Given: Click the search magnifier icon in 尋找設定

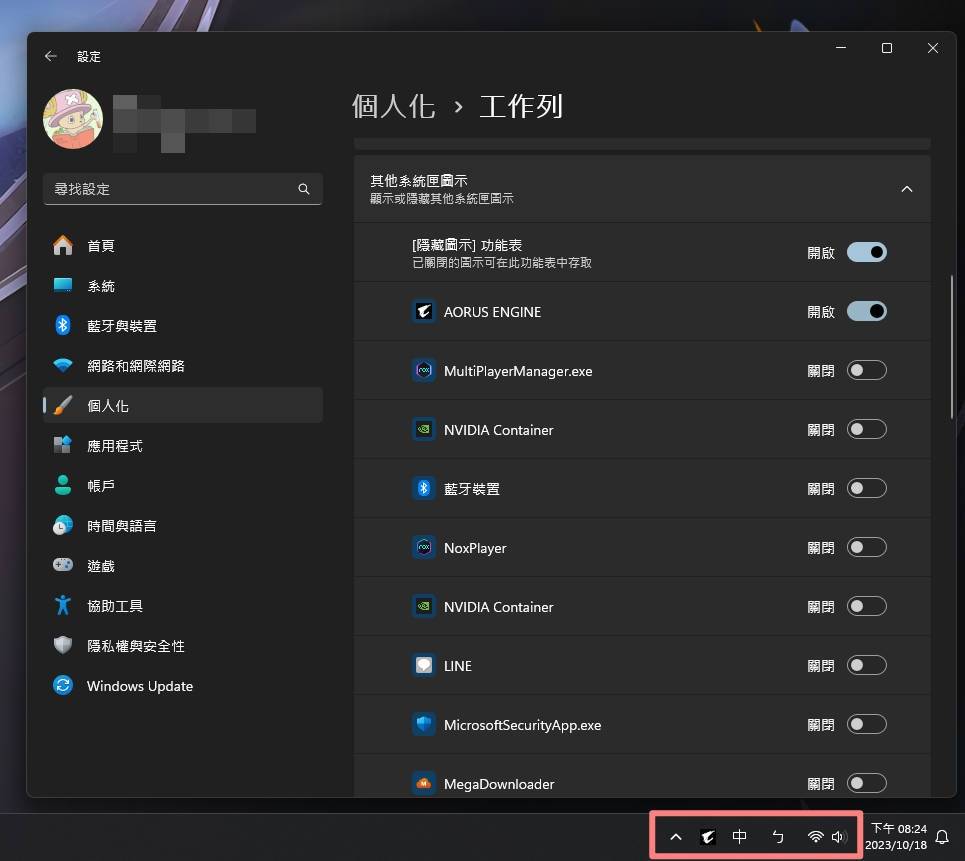Looking at the screenshot, I should [304, 189].
